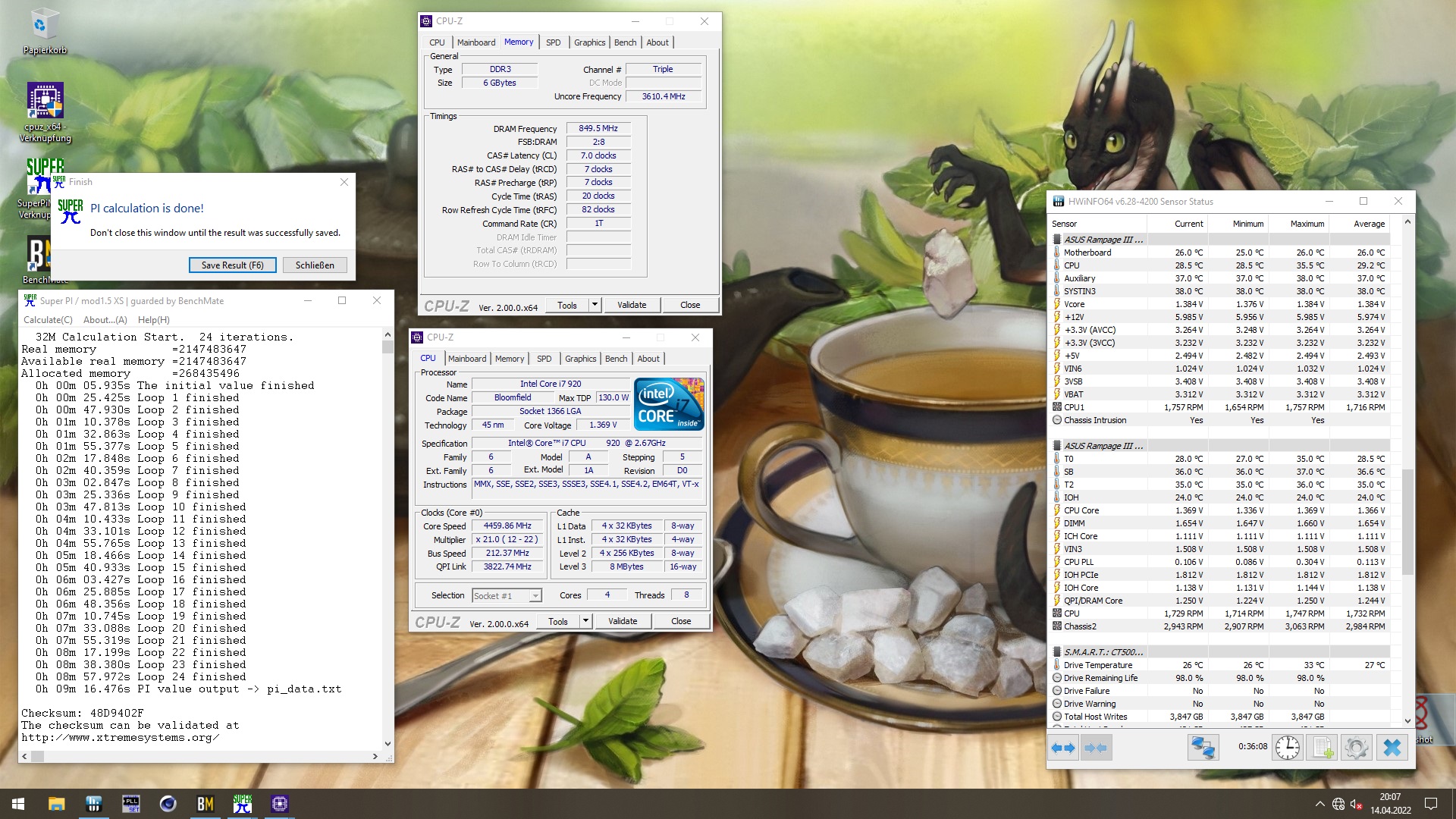Click Cinema 4D sphere taskbar icon

click(168, 804)
